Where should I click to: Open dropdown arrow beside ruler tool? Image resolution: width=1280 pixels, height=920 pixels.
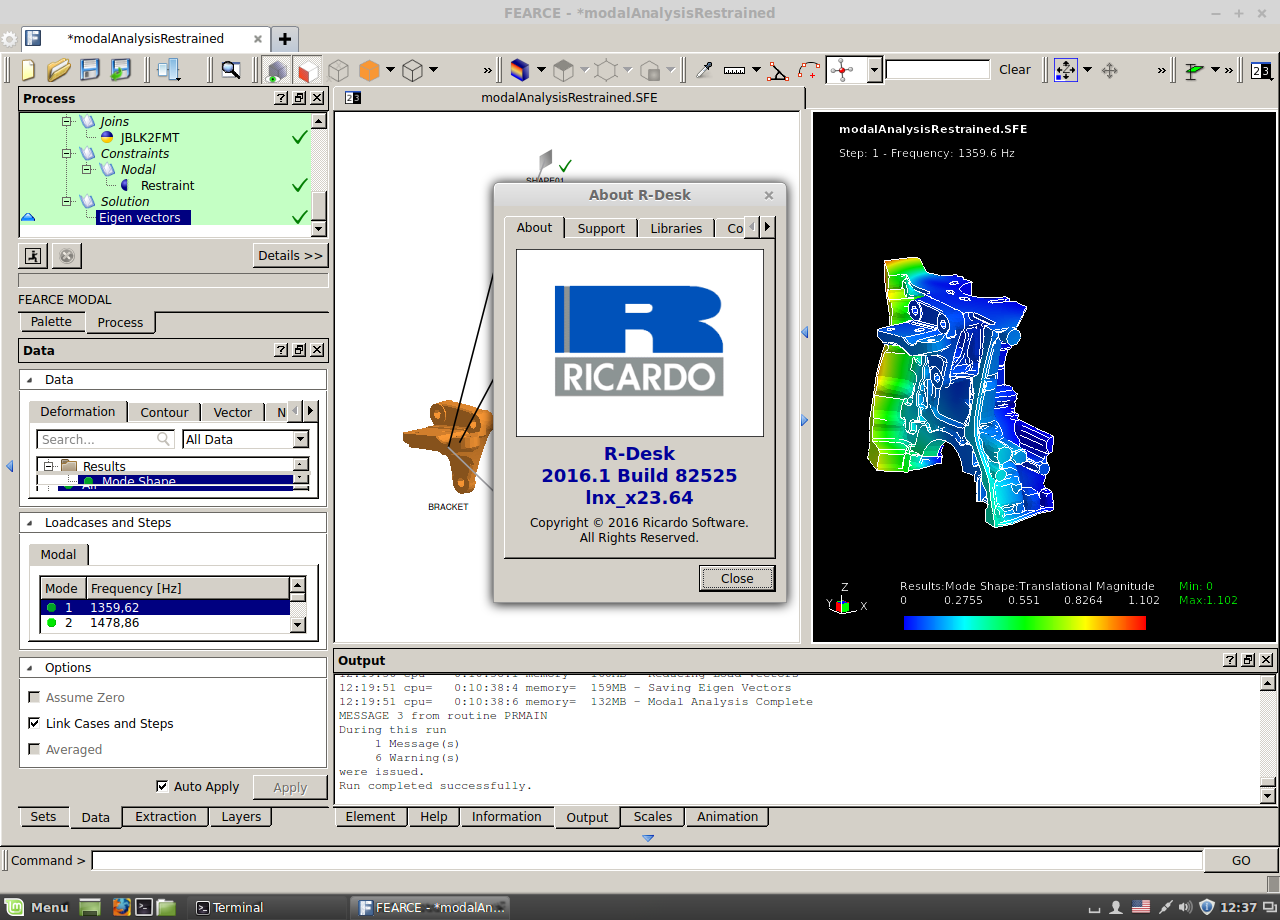click(x=756, y=70)
